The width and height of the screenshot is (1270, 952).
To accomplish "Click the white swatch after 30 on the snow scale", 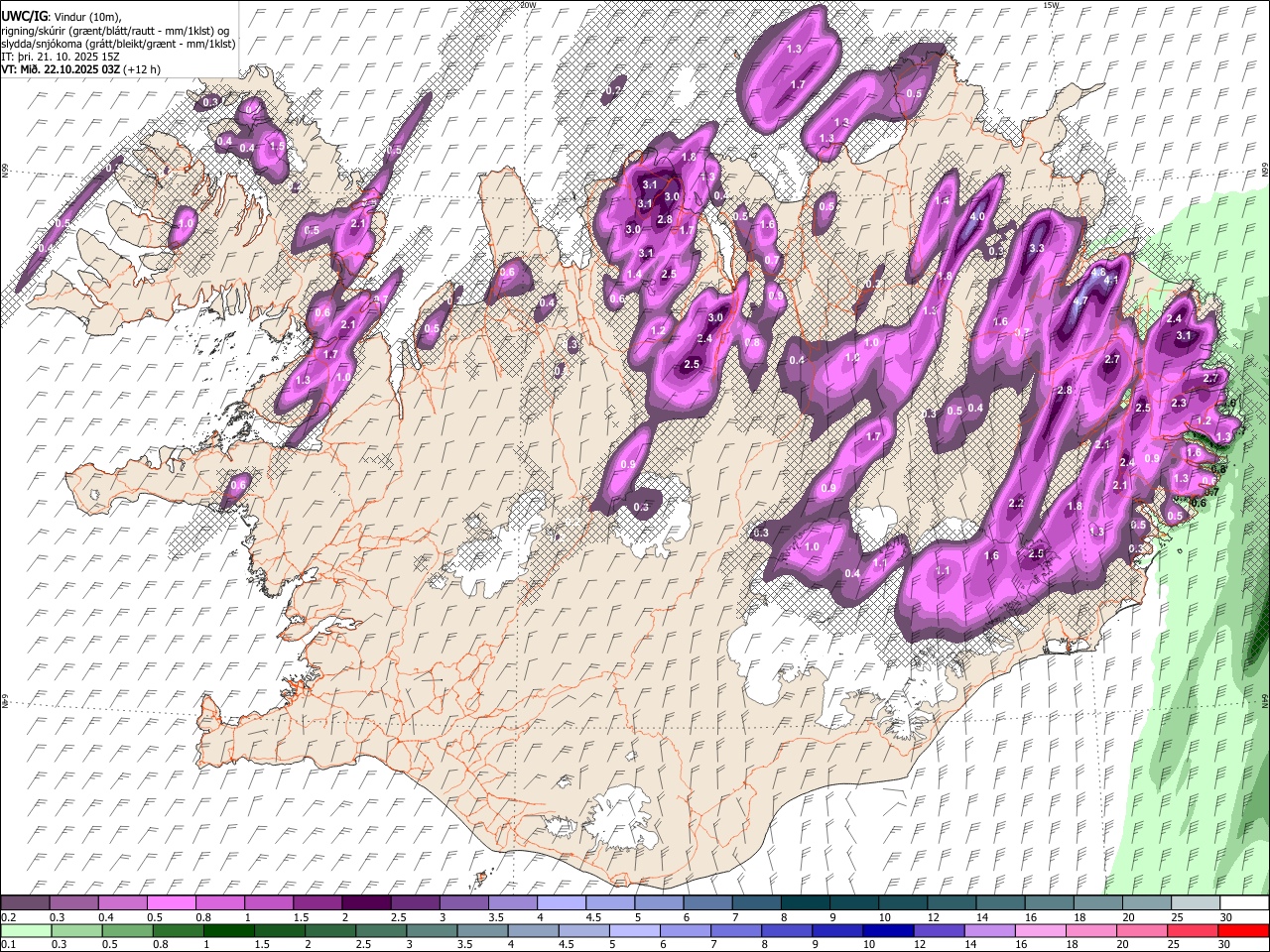I will [1244, 902].
